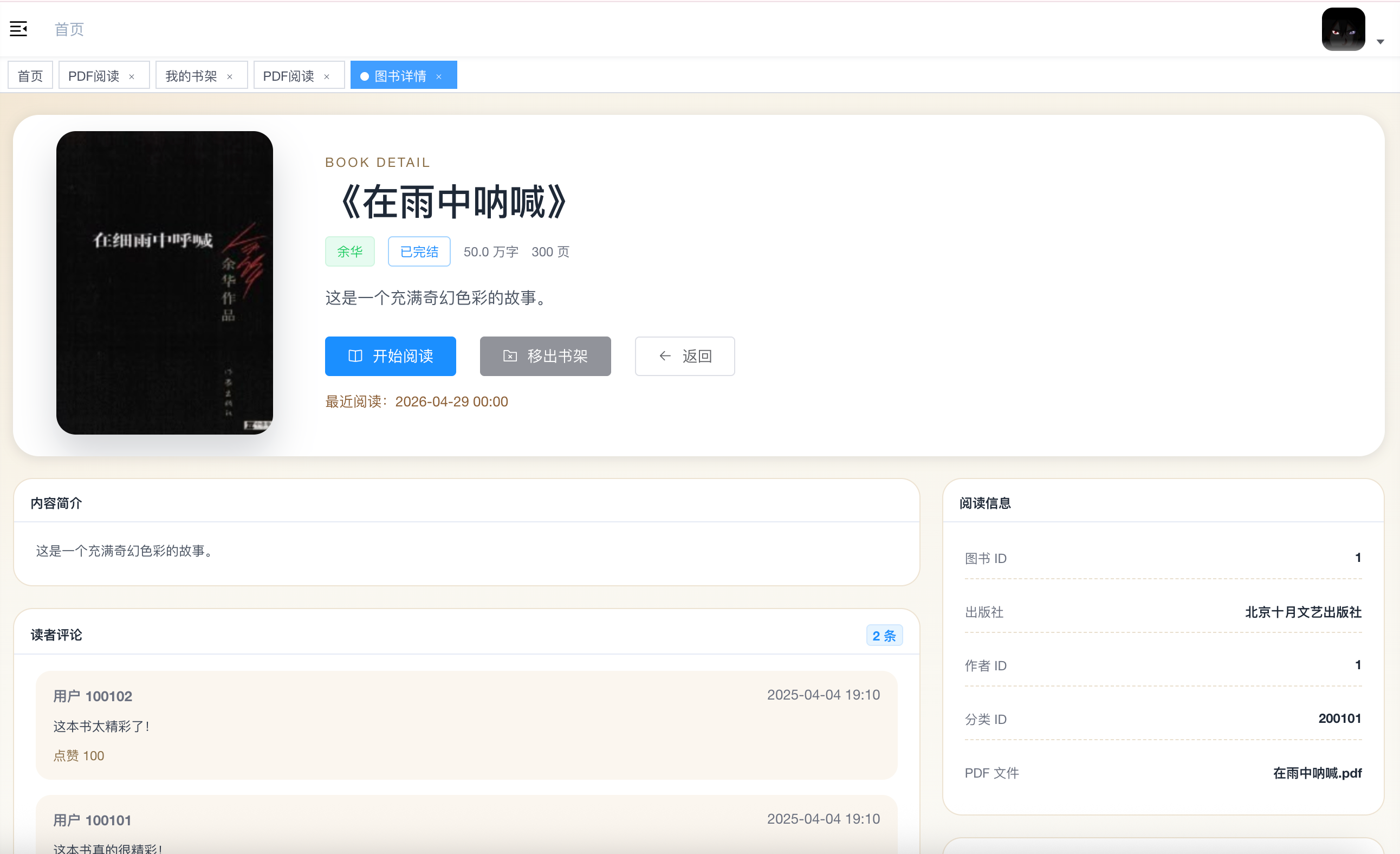1400x854 pixels.
Task: Collapse the sidebar with the hamburger icon
Action: coord(18,29)
